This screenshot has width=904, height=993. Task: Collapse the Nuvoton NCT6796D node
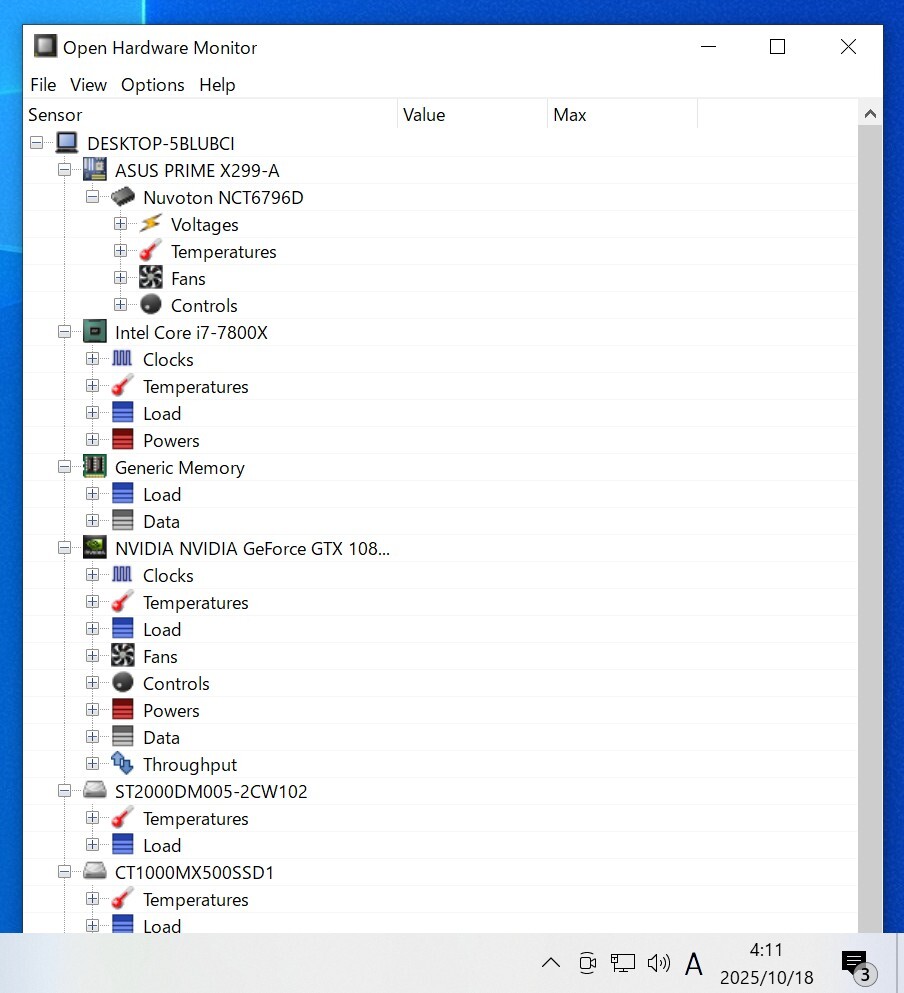92,197
